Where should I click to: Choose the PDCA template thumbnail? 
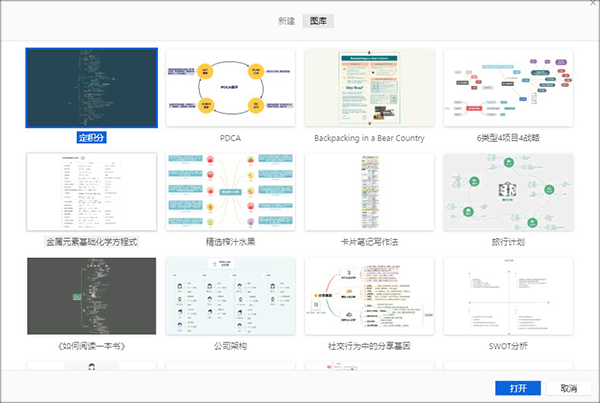click(230, 88)
